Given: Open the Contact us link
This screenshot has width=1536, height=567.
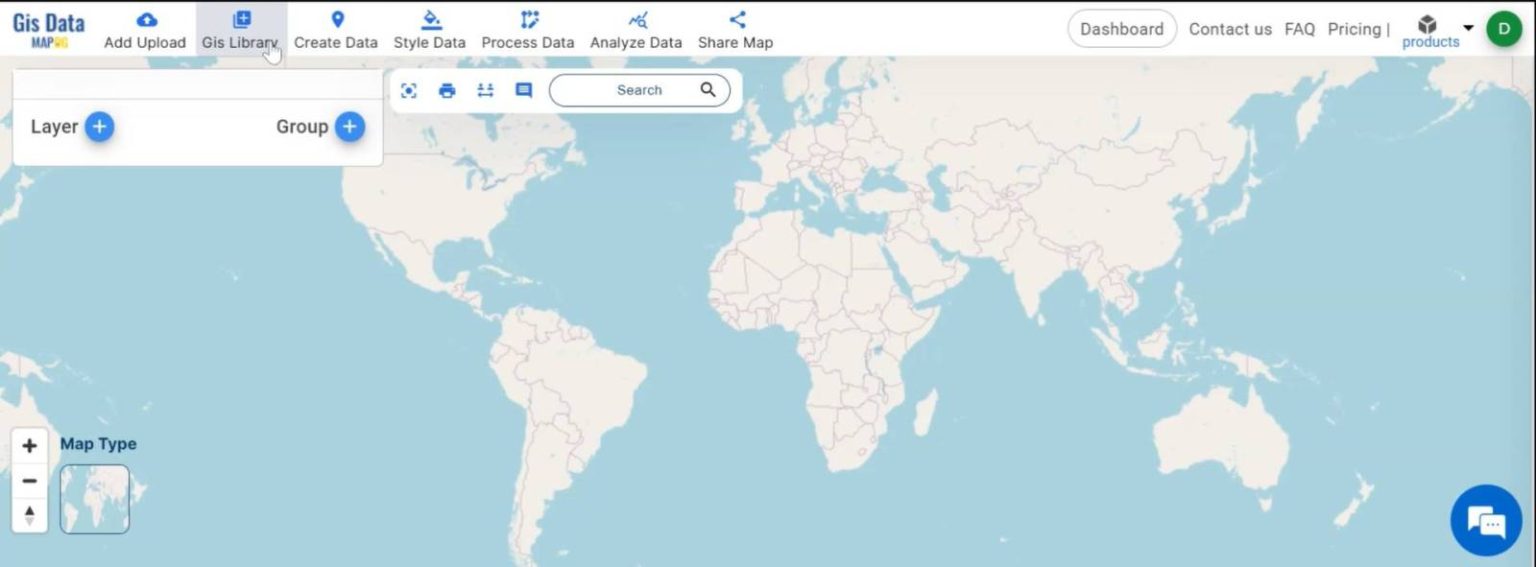Looking at the screenshot, I should [1230, 29].
